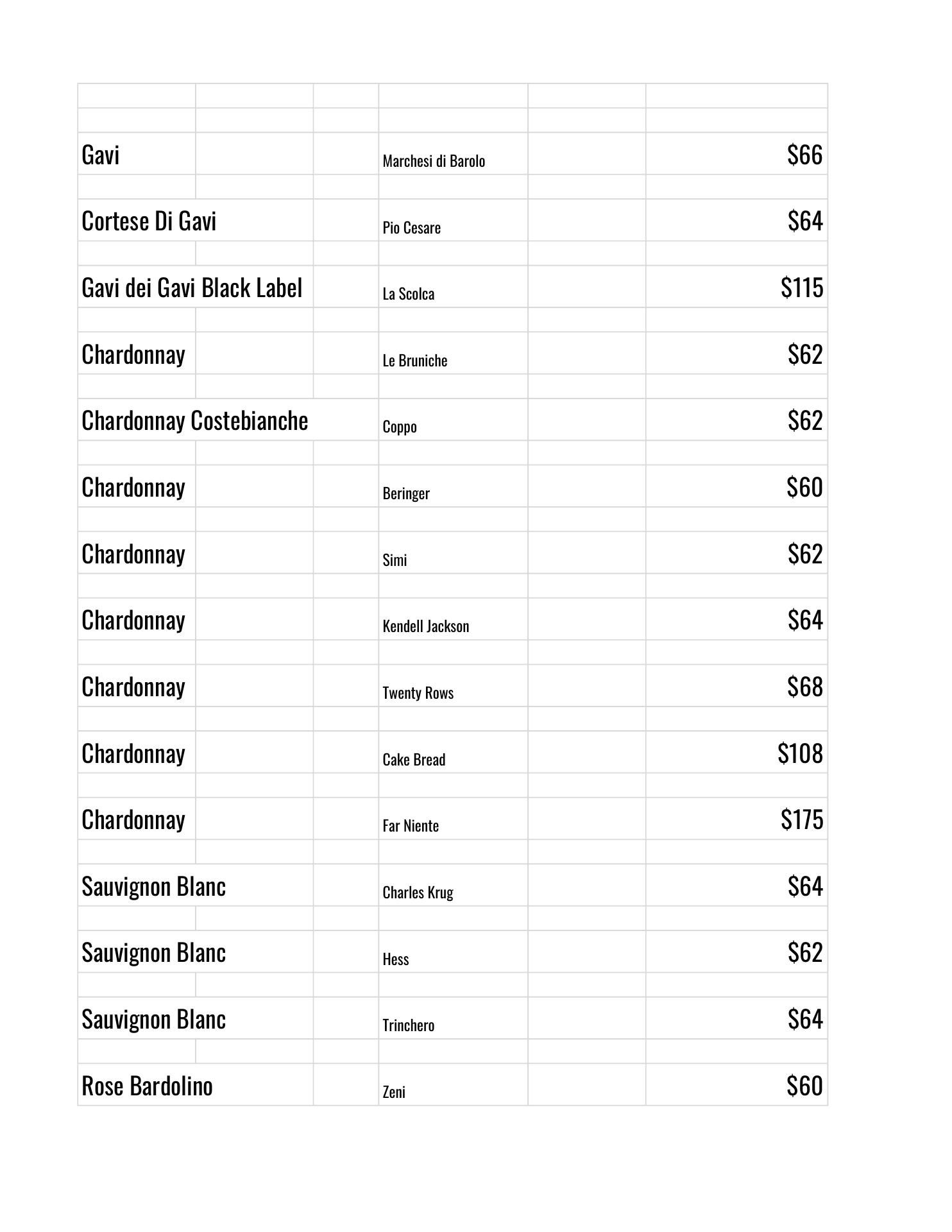
Task: Select the Le Bruniche producer cell
Action: [x=414, y=361]
